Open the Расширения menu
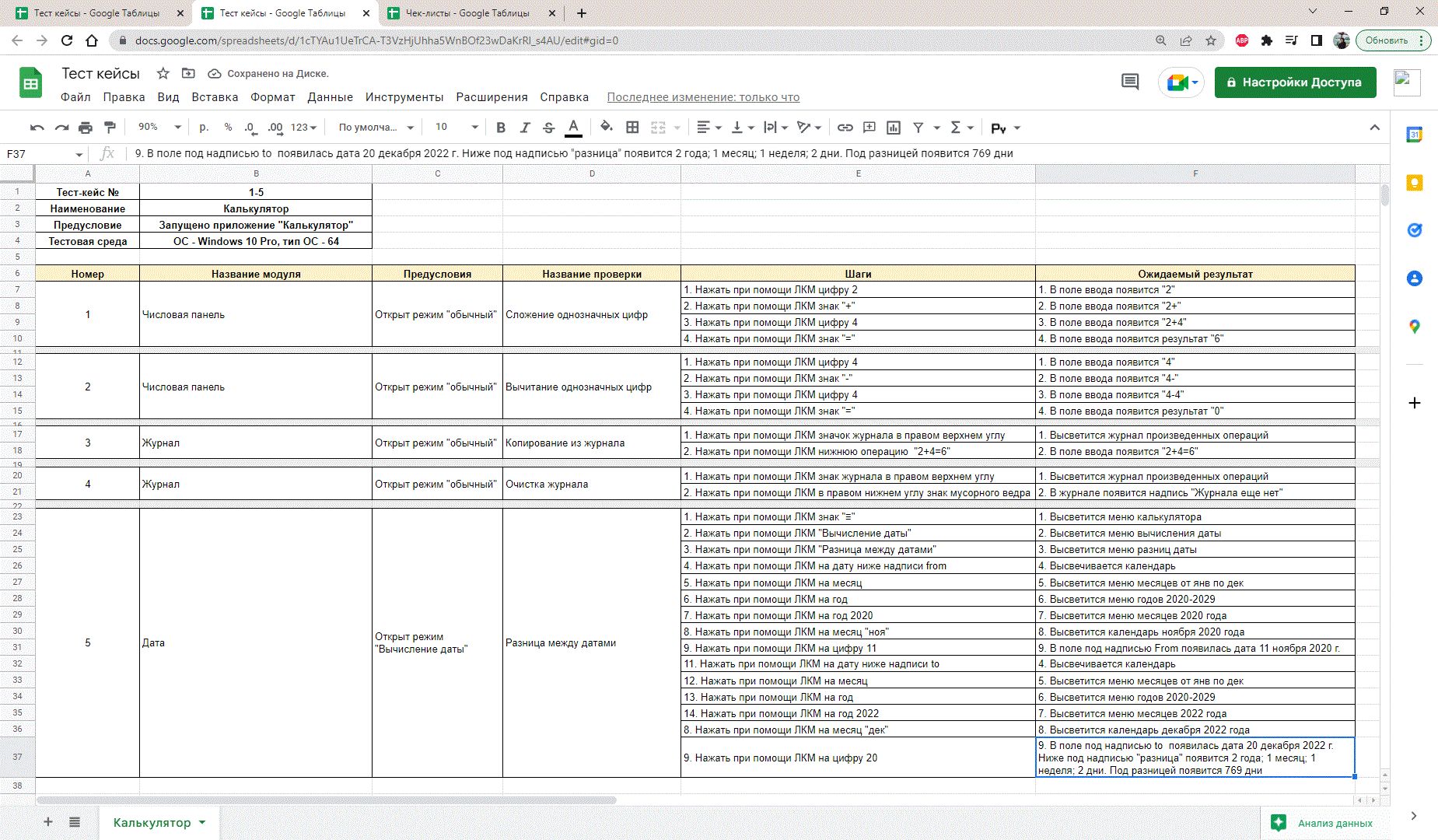This screenshot has height=840, width=1438. pos(492,97)
